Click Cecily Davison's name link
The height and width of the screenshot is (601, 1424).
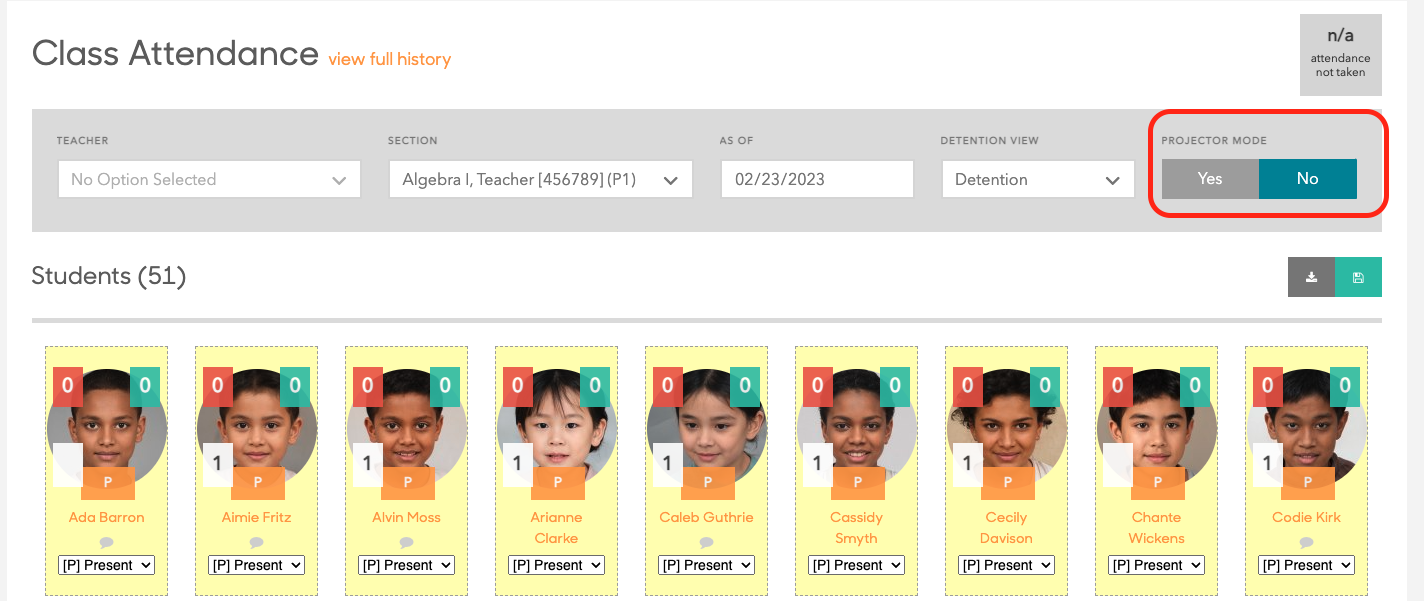tap(1006, 527)
